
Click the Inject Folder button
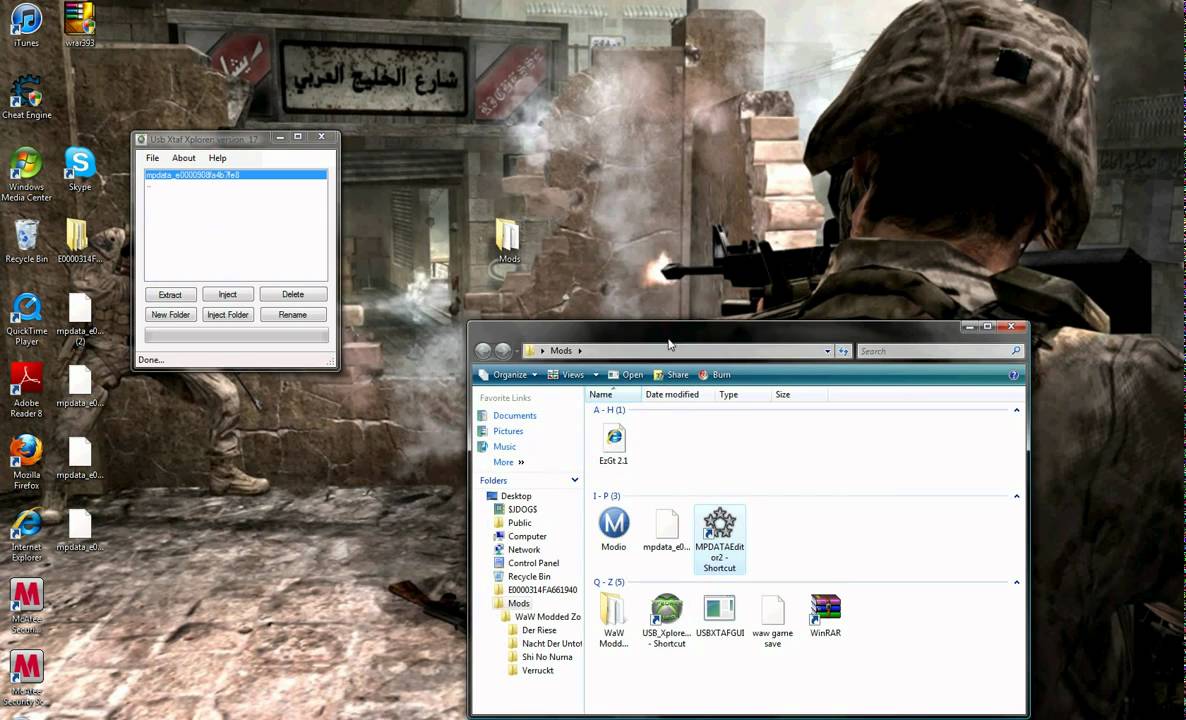(228, 315)
